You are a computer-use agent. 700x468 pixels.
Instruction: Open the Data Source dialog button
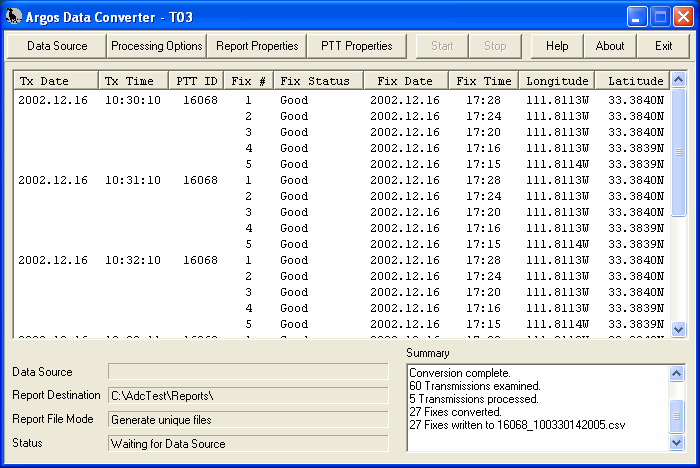(x=57, y=46)
